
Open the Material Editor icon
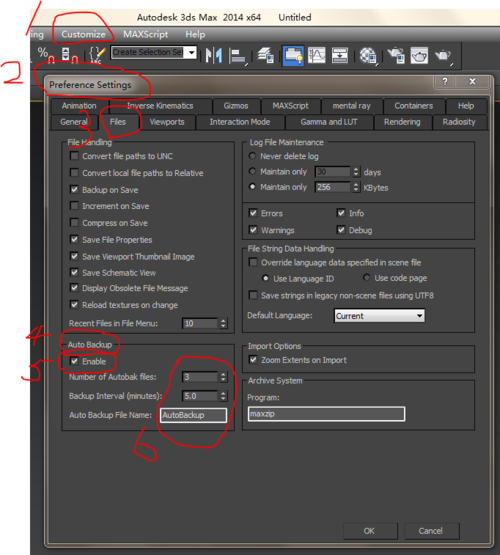tap(368, 56)
